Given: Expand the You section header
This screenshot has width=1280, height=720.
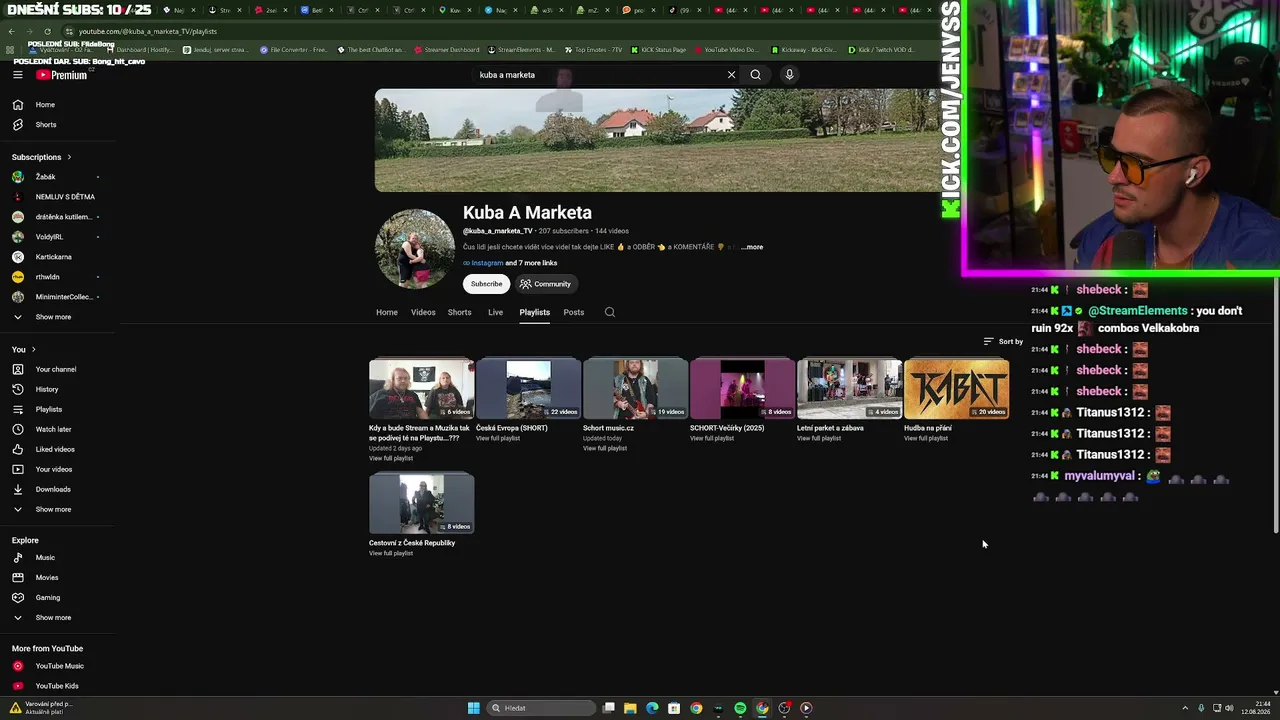Looking at the screenshot, I should [x=24, y=349].
